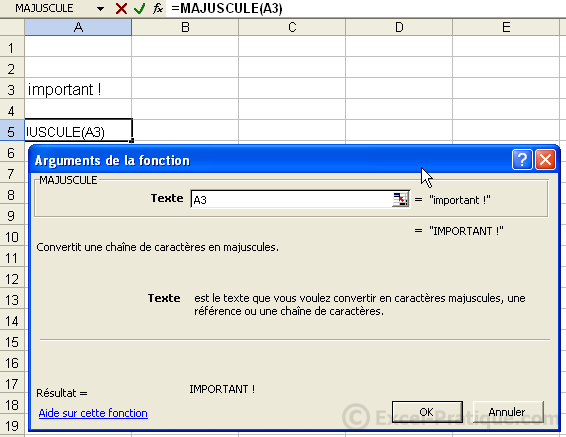This screenshot has height=437, width=566.
Task: Click the Annuler button
Action: 508,412
